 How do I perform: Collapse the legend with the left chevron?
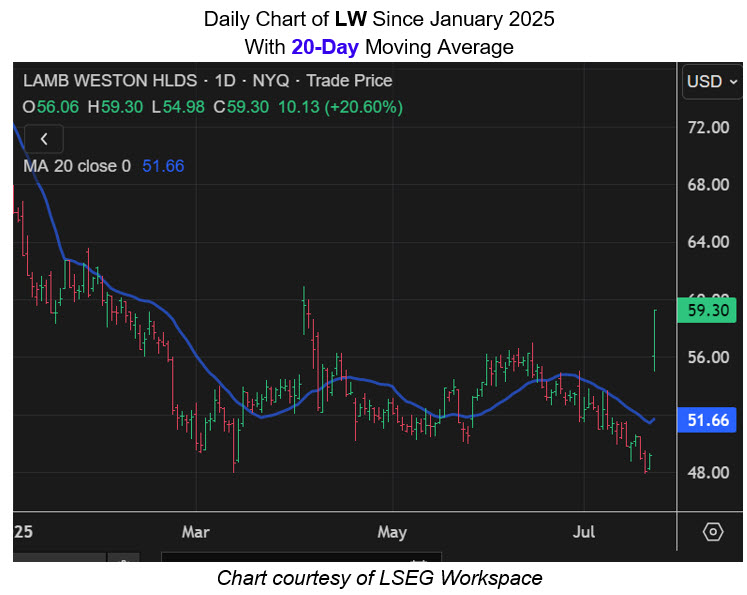[44, 139]
